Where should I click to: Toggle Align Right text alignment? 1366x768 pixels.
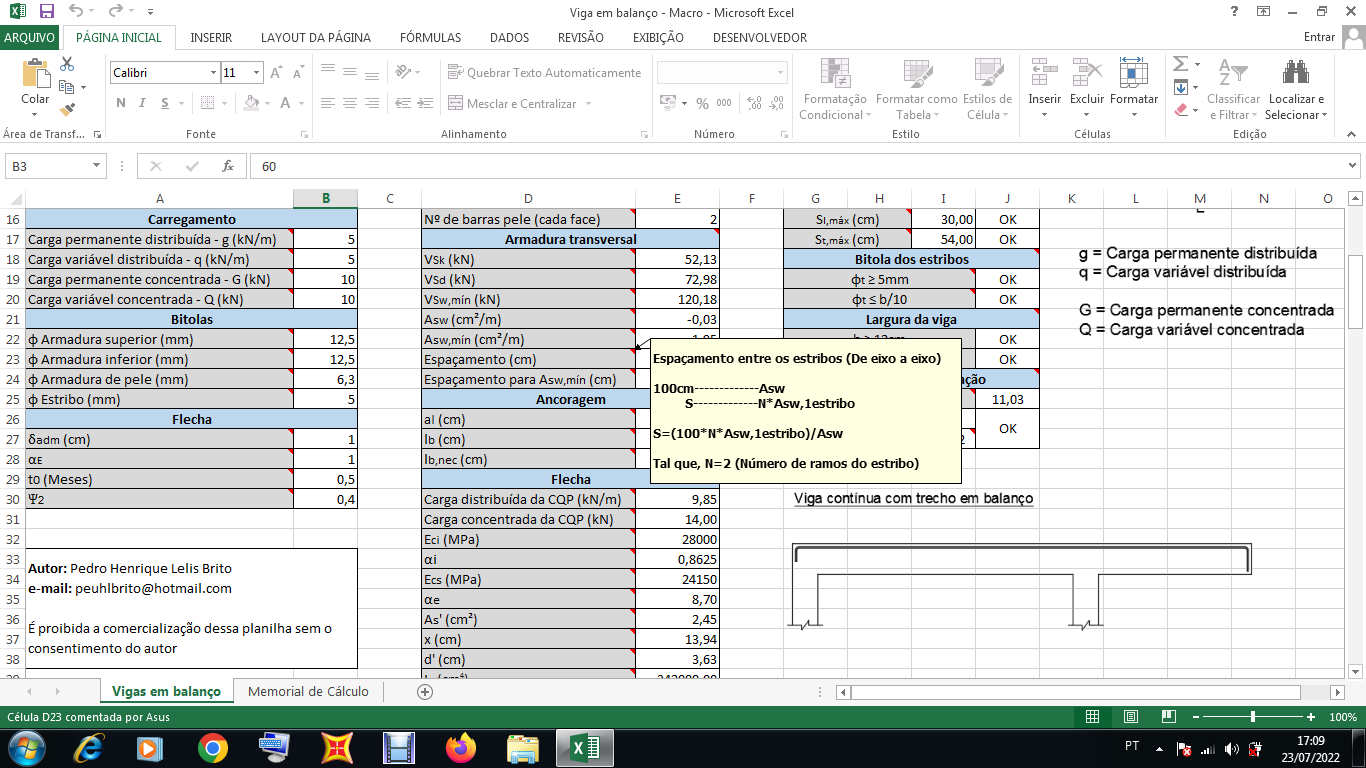[x=372, y=103]
